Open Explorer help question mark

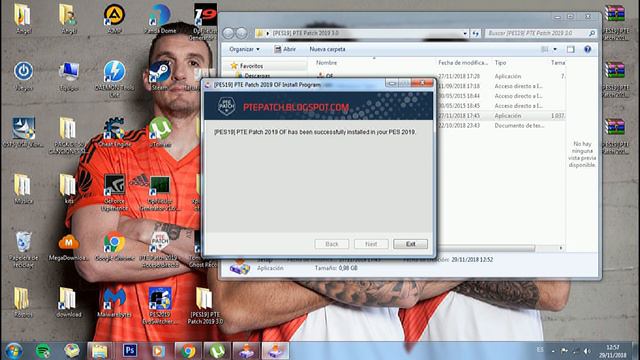pos(587,49)
